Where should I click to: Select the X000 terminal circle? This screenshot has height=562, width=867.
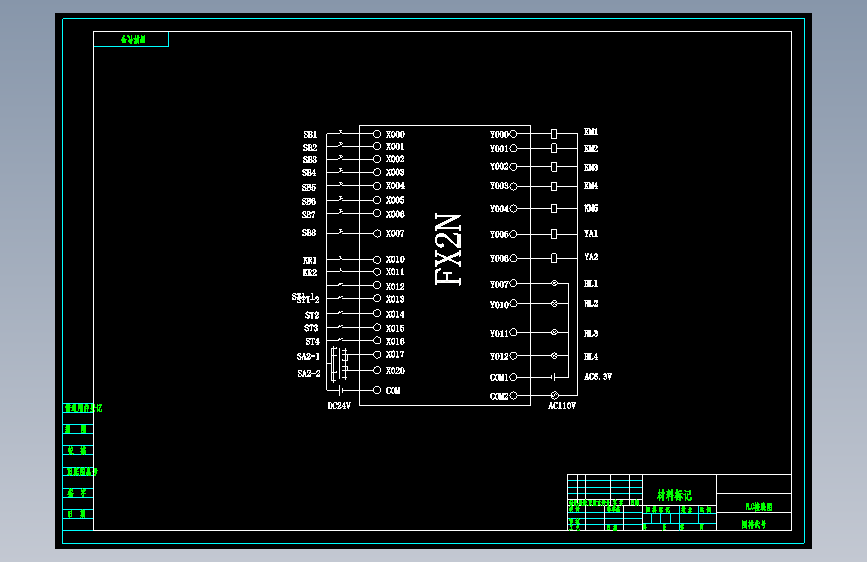[x=377, y=134]
